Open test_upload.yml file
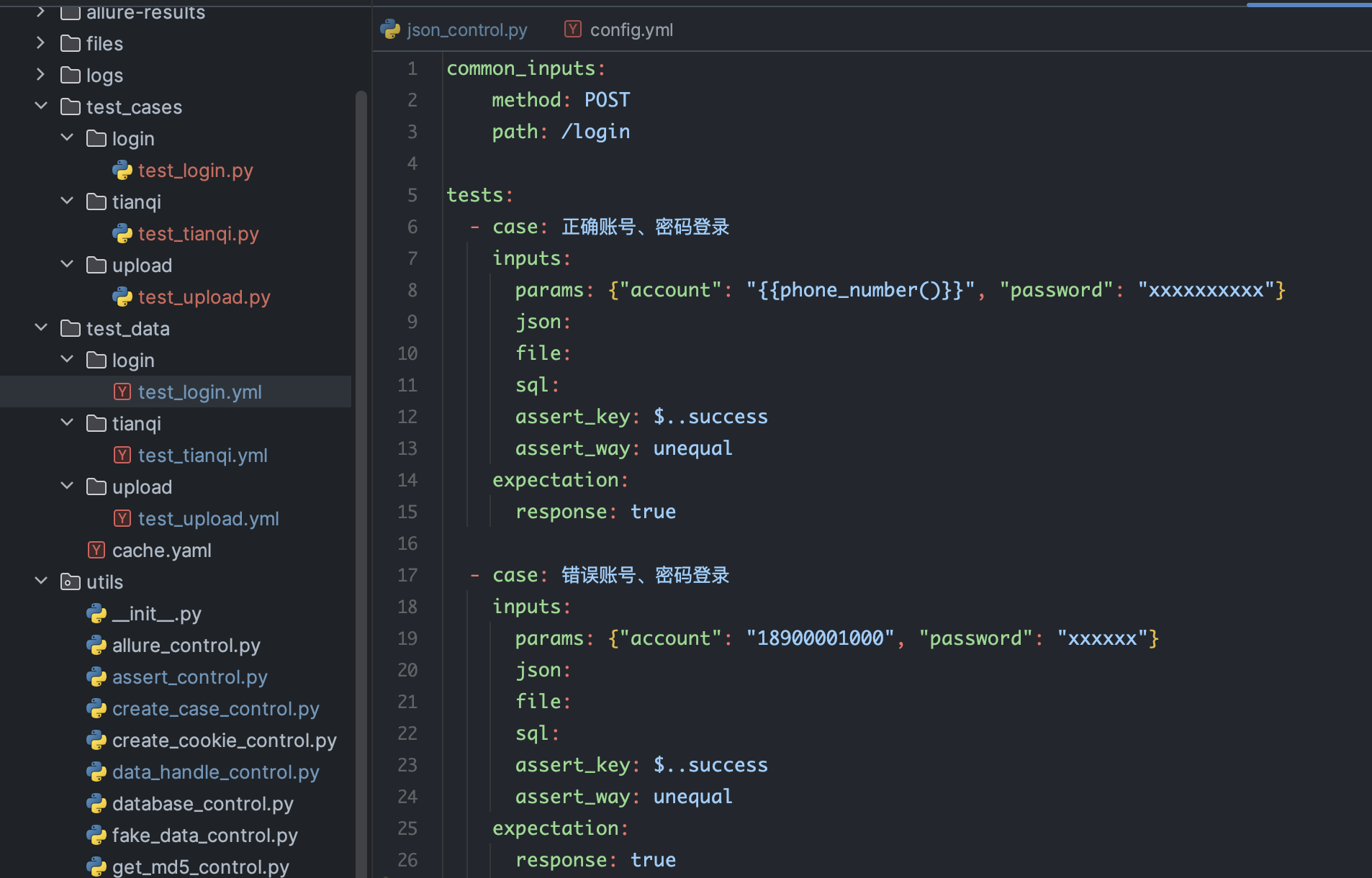This screenshot has width=1372, height=878. pos(208,519)
